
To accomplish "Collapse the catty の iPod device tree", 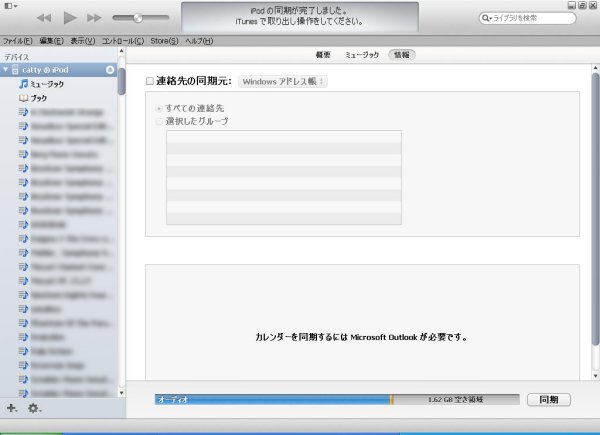I will (6, 70).
